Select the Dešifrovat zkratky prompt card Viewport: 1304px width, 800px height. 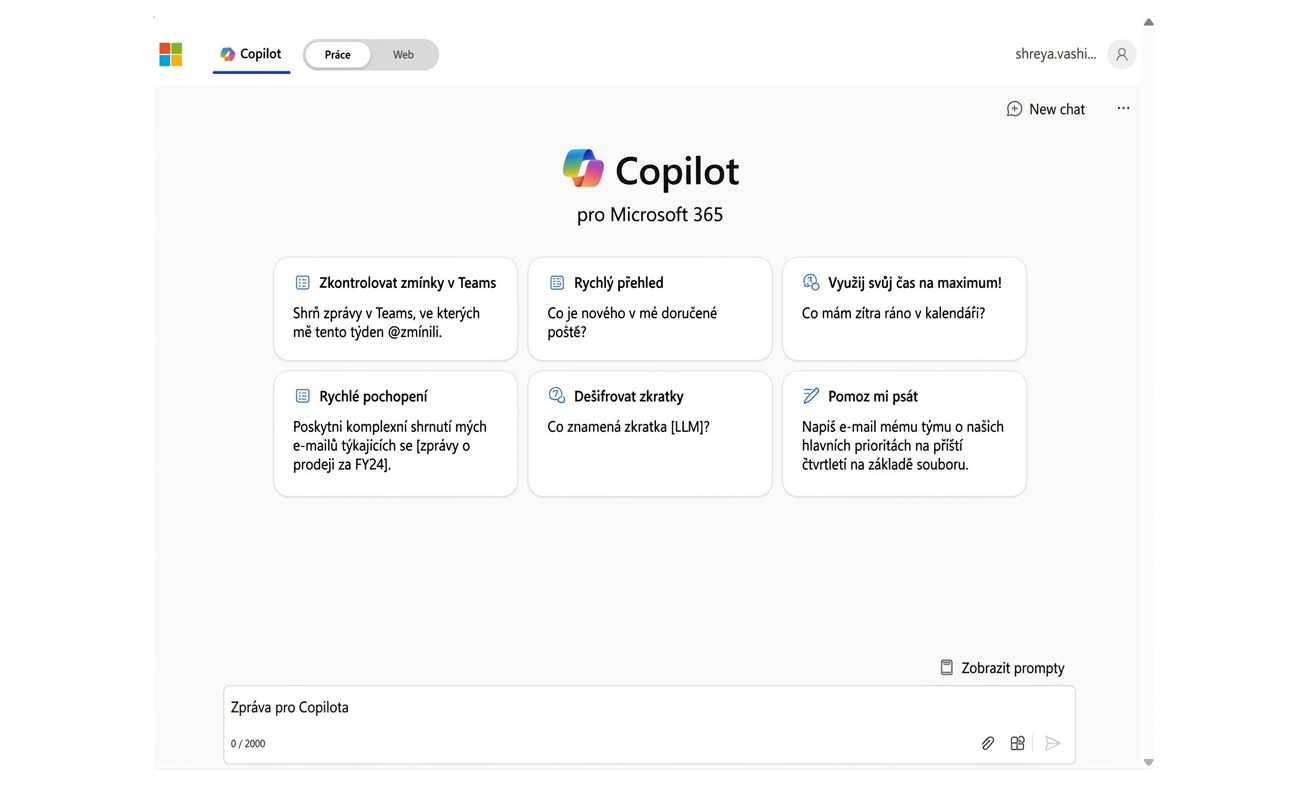point(650,434)
